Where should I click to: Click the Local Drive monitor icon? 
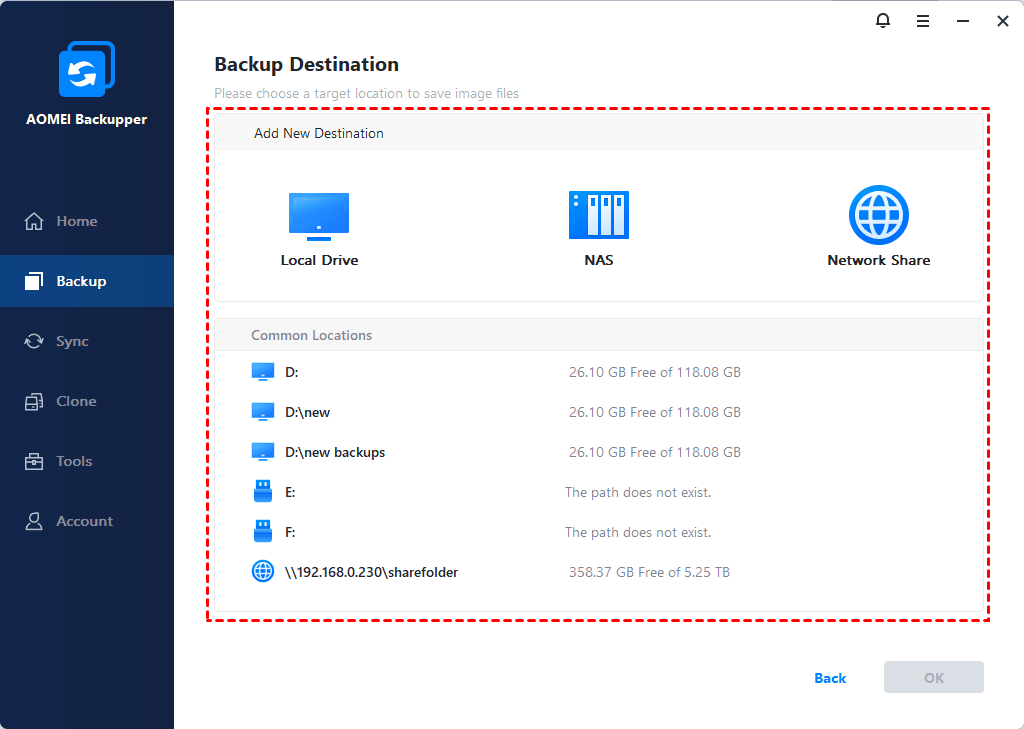(x=318, y=216)
